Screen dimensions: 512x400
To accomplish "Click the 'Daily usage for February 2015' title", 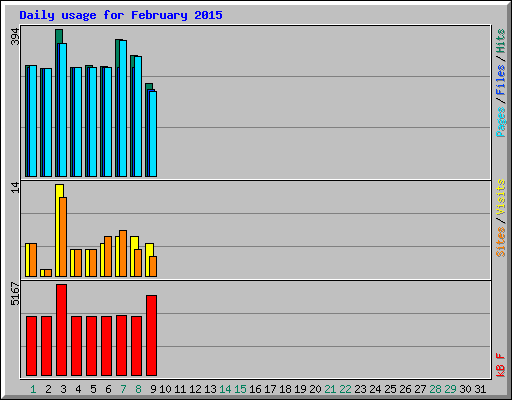I will pos(121,15).
